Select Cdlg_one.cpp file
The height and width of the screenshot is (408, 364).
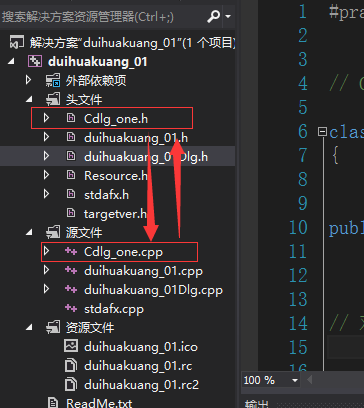click(x=123, y=252)
